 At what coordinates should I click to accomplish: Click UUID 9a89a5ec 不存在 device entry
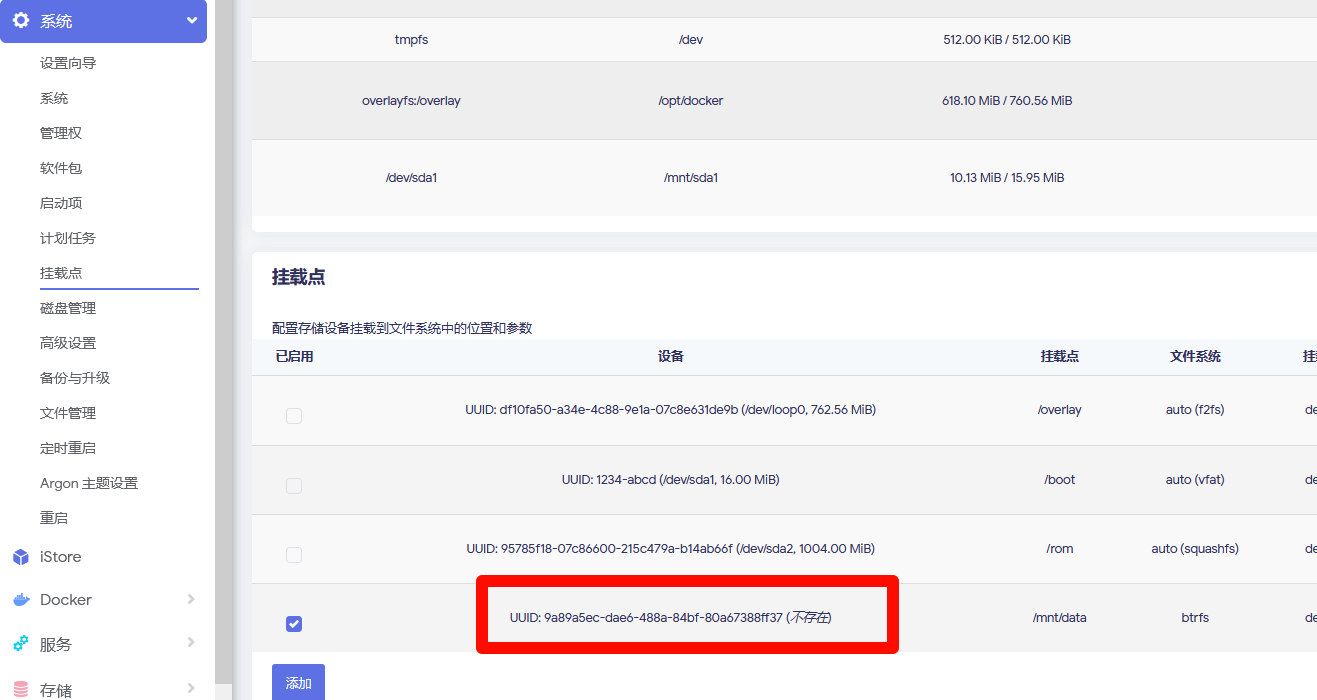(x=671, y=618)
